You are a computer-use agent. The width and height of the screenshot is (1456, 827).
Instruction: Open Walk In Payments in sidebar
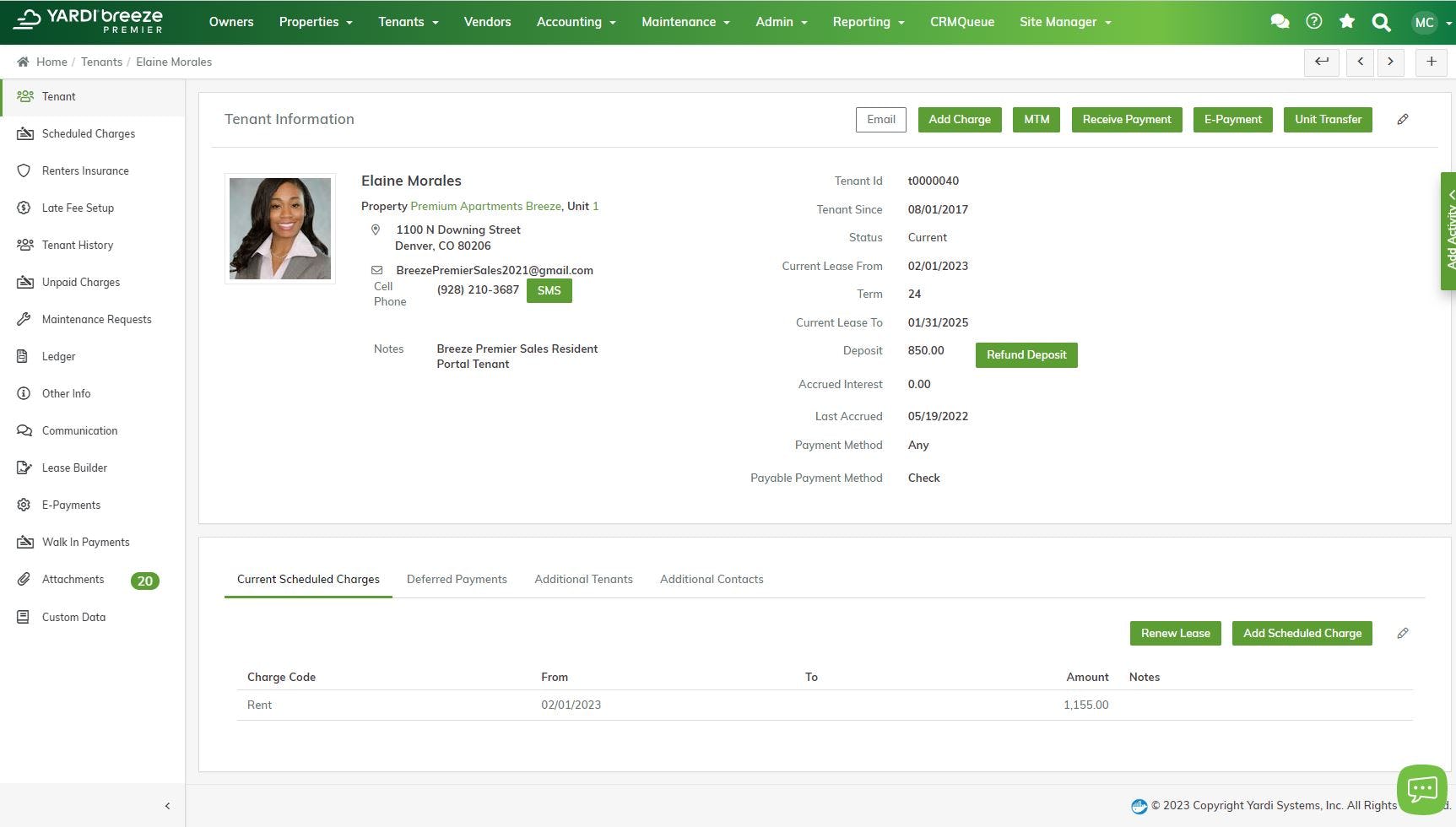point(92,542)
